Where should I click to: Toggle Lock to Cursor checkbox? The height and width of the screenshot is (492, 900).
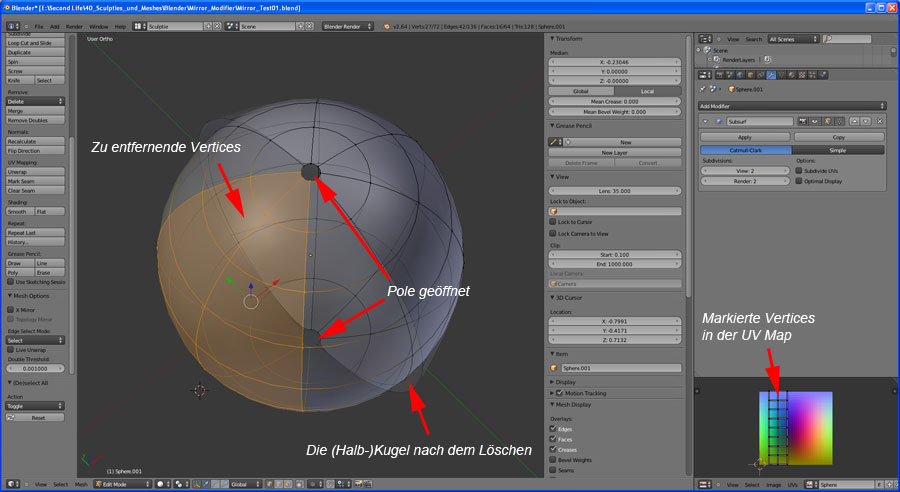pos(553,221)
